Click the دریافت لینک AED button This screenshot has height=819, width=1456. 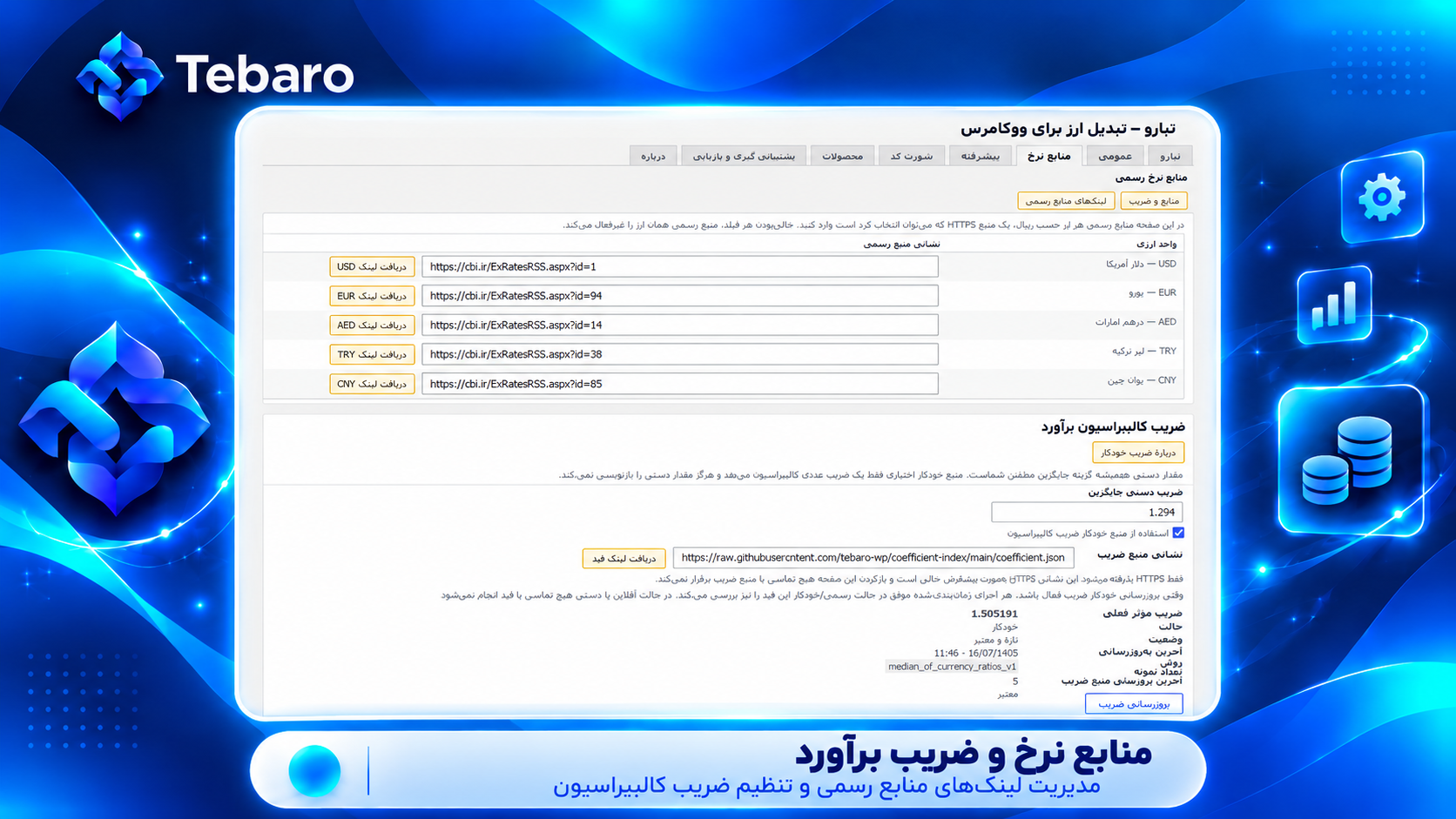pyautogui.click(x=372, y=325)
